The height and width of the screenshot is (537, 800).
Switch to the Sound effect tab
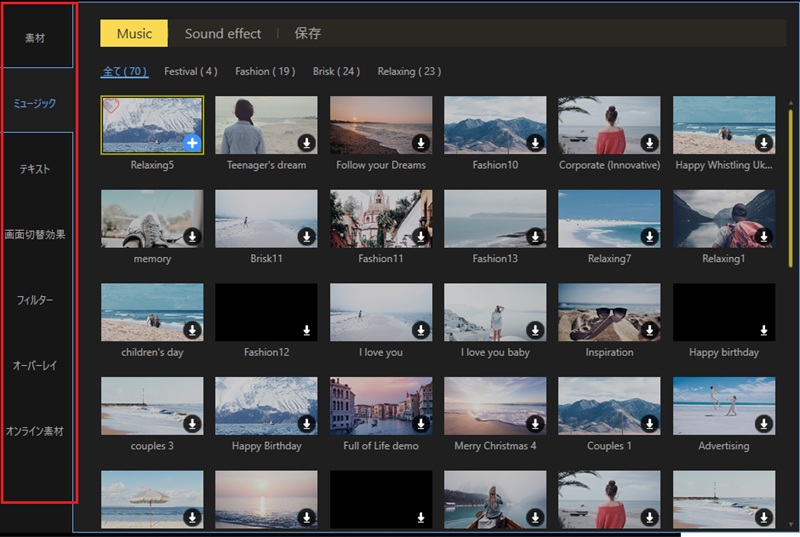pyautogui.click(x=222, y=34)
